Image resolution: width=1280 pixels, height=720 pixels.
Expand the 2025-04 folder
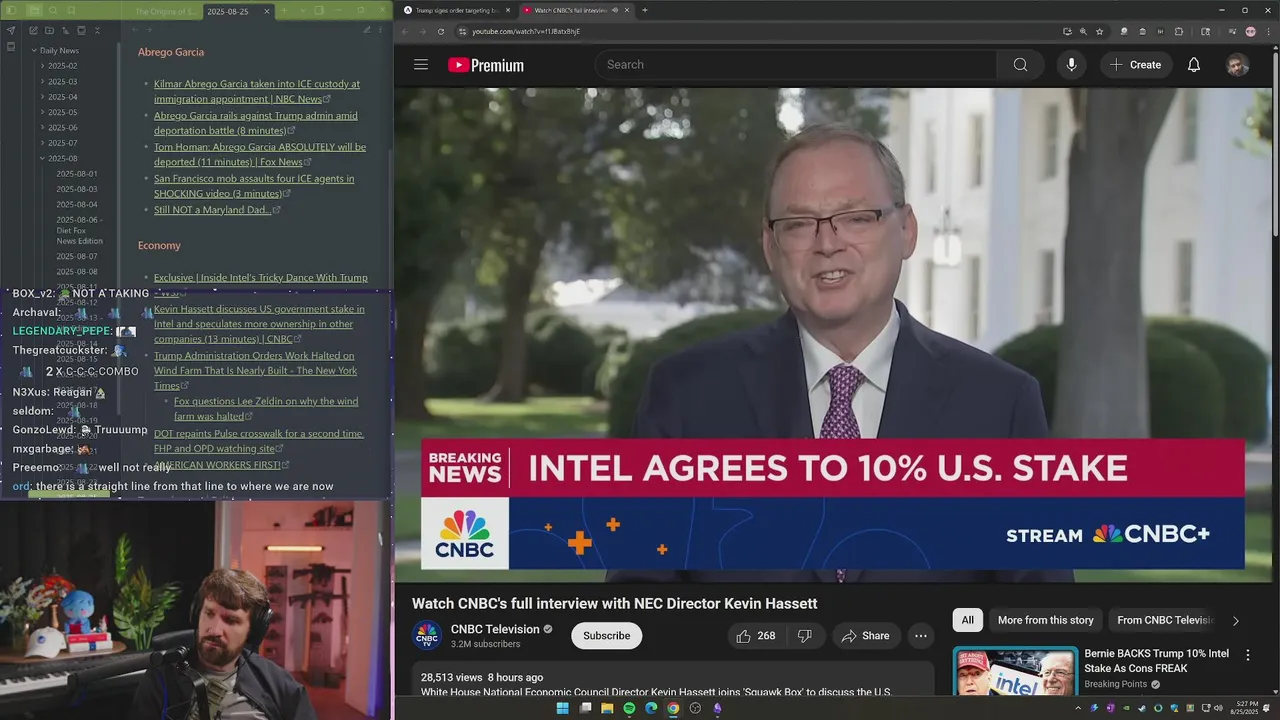43,97
